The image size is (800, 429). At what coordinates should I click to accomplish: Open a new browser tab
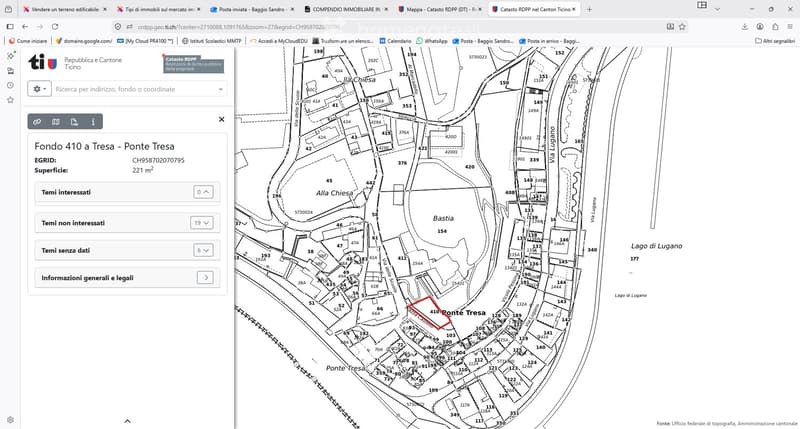tap(589, 9)
